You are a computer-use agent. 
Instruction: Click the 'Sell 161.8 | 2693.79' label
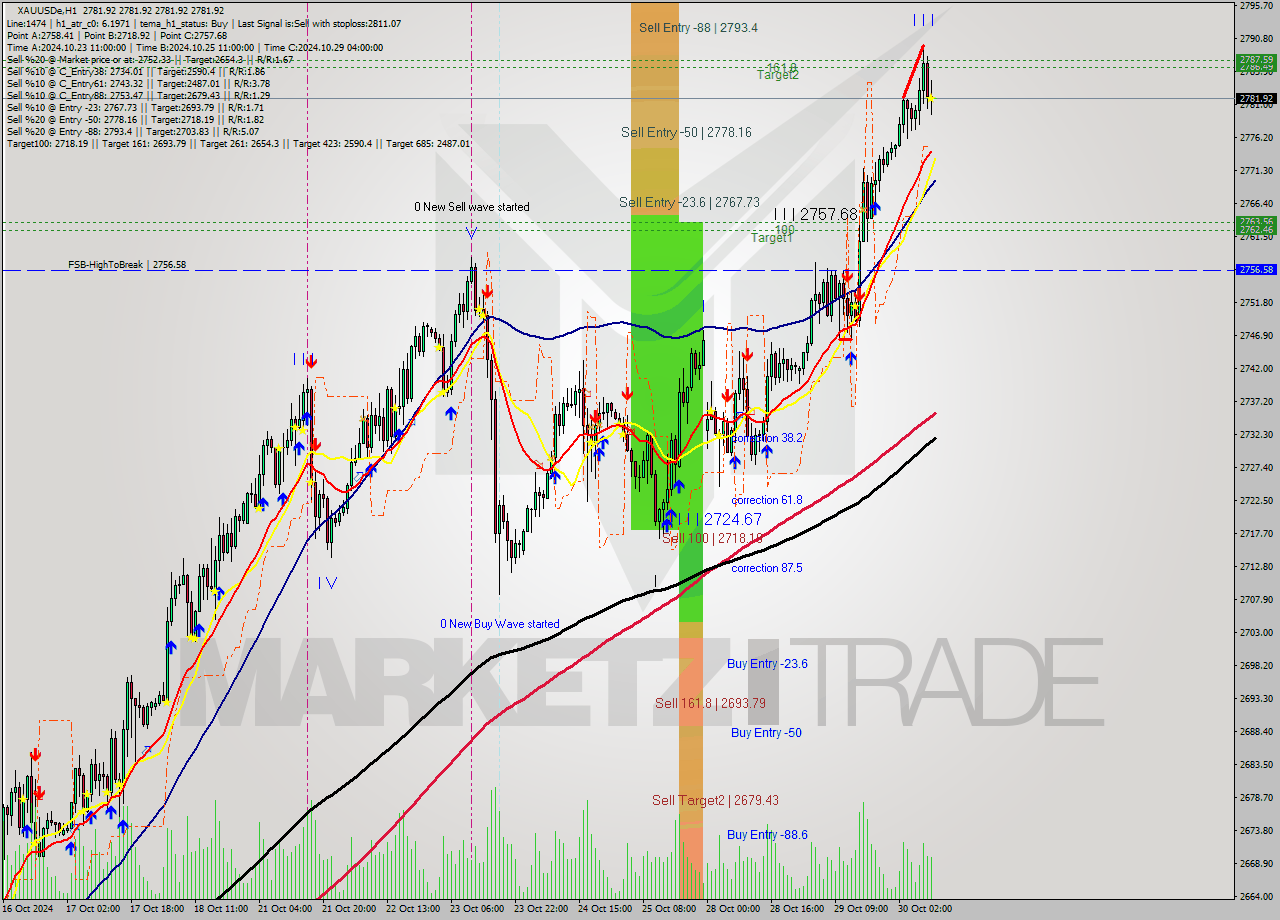[710, 703]
